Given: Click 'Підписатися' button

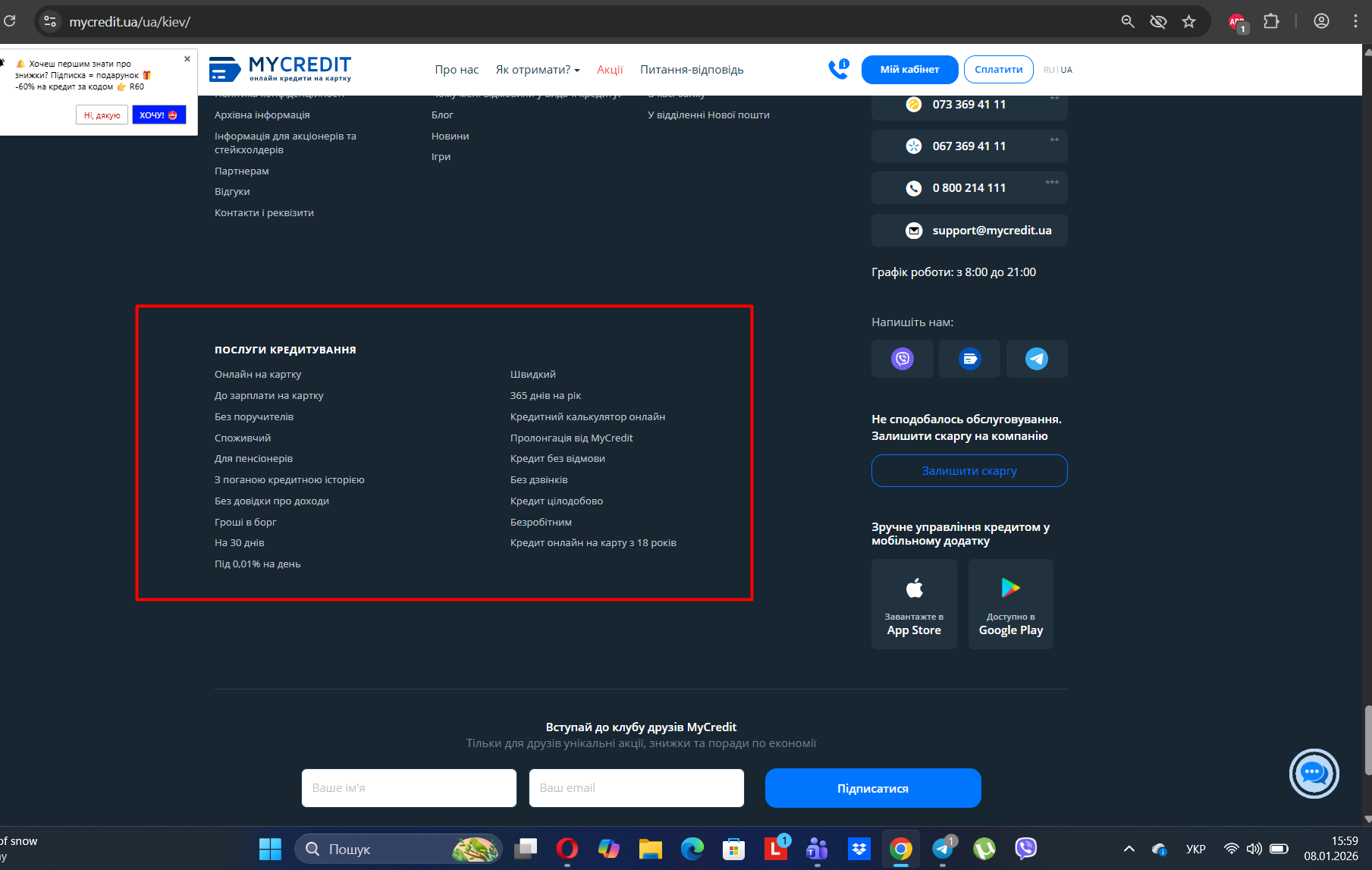Looking at the screenshot, I should (x=873, y=788).
